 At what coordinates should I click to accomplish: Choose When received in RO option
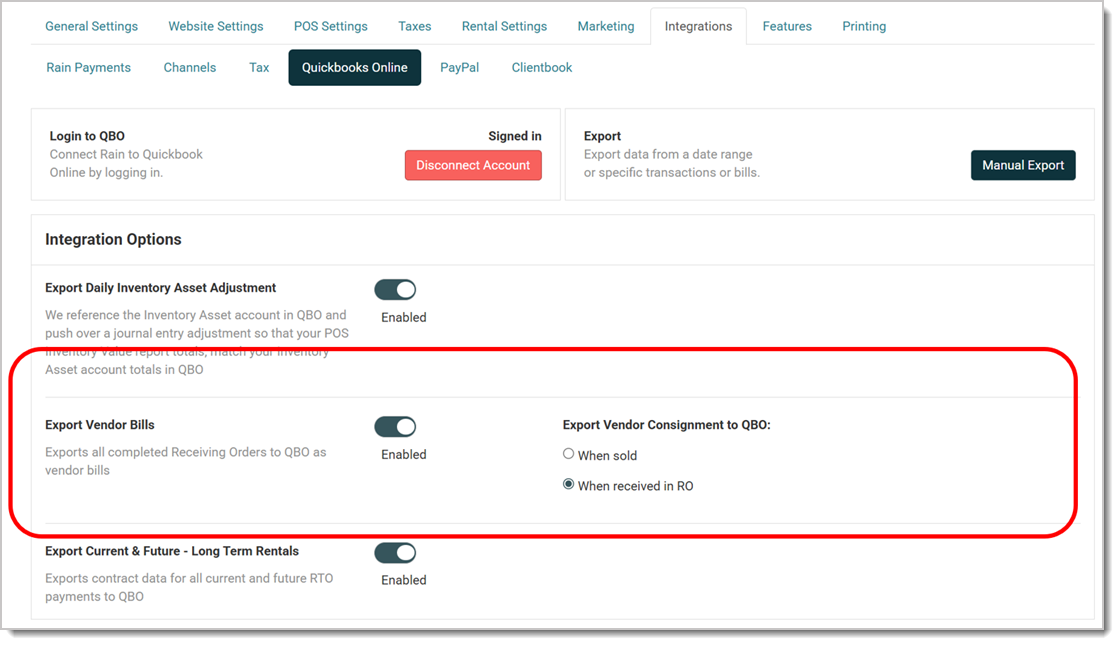click(x=568, y=484)
